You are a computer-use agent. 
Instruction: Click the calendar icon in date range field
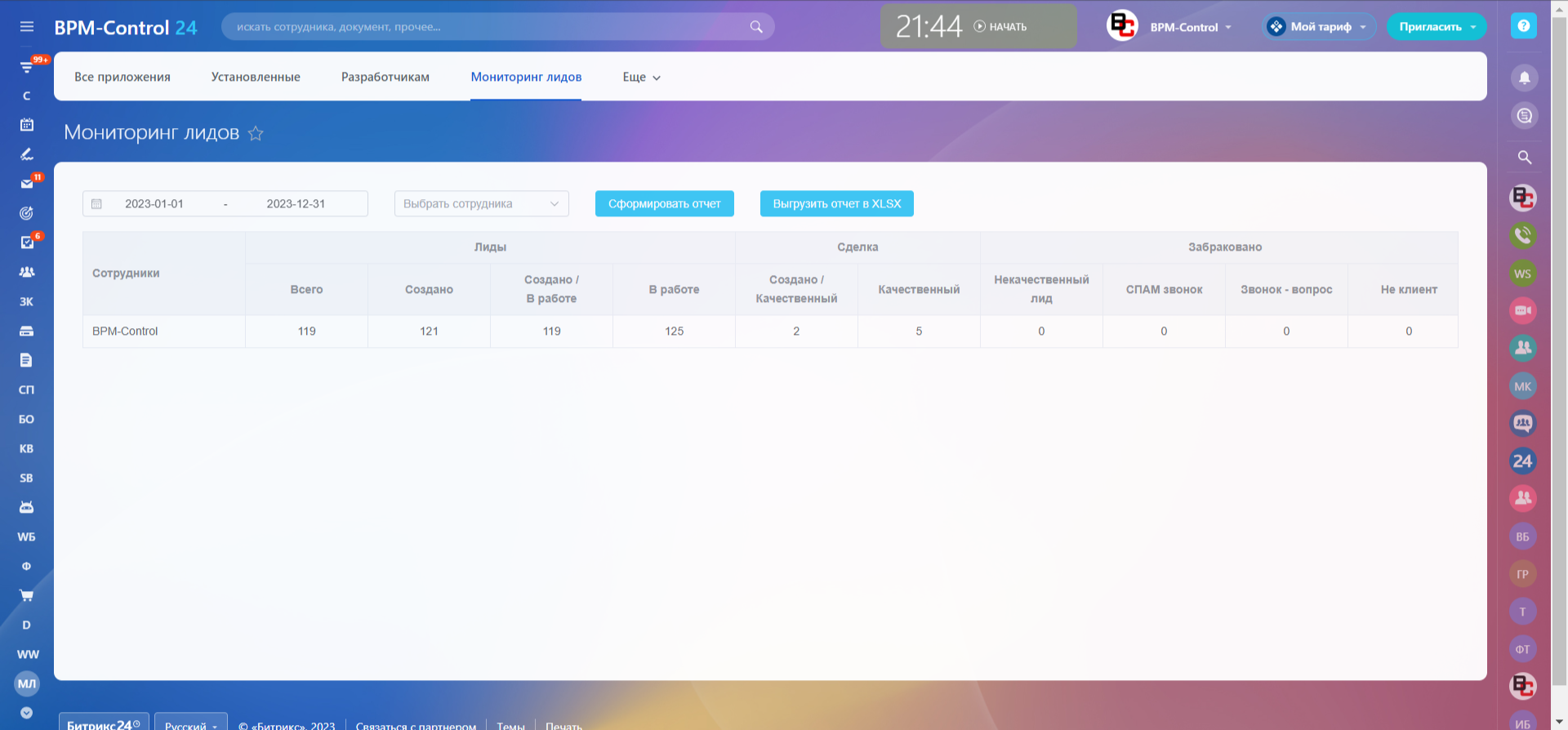pos(96,204)
